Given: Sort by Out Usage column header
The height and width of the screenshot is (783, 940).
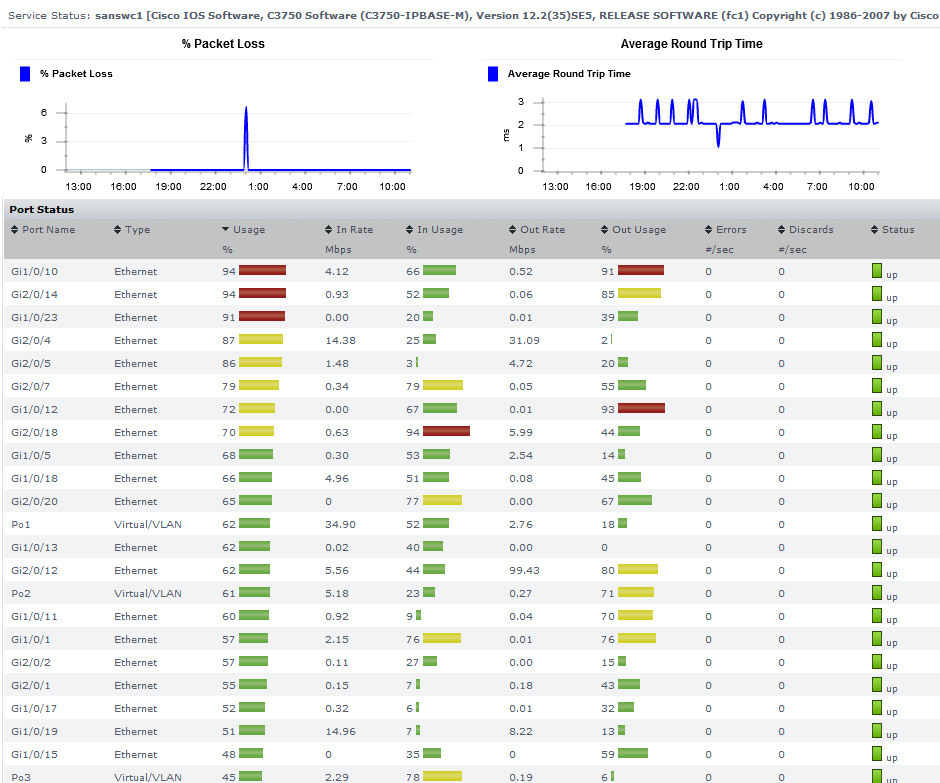Looking at the screenshot, I should coord(634,230).
